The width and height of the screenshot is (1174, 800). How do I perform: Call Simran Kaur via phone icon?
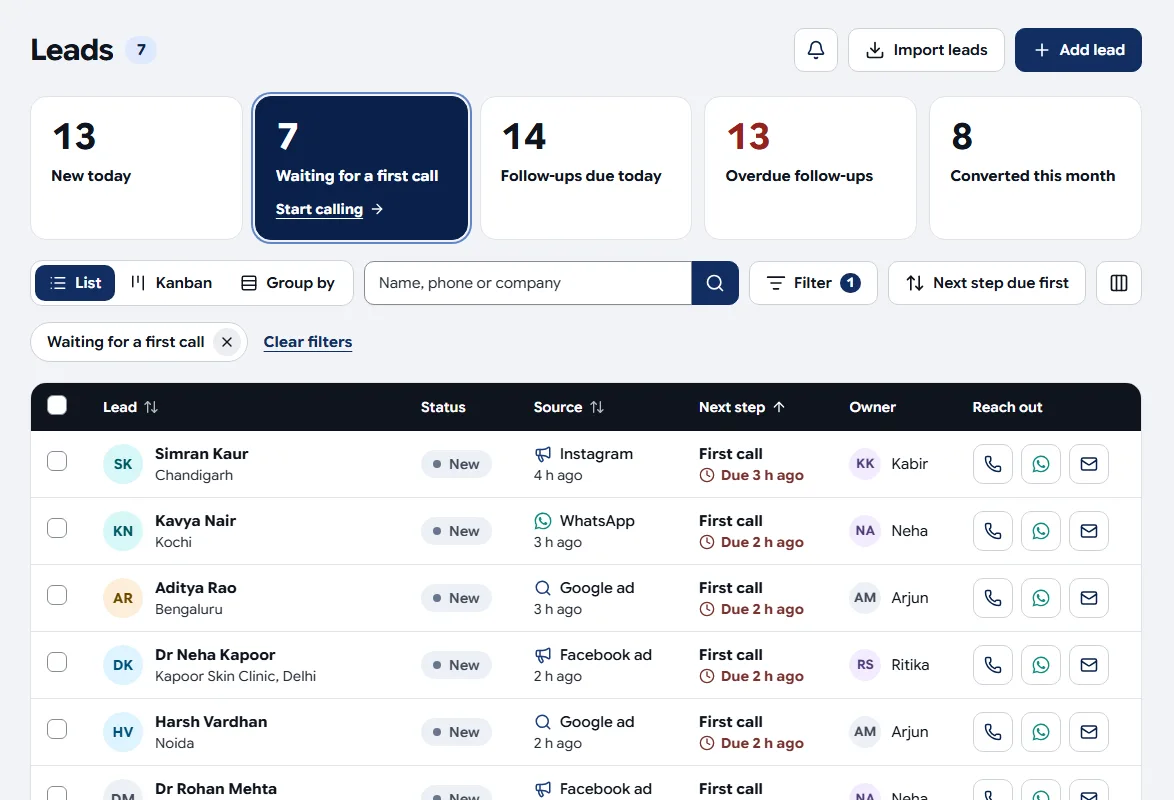(x=993, y=464)
